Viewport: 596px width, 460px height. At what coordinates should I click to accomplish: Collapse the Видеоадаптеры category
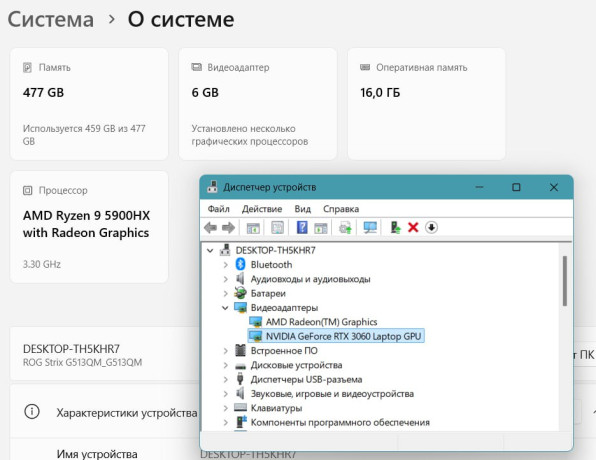pyautogui.click(x=225, y=308)
